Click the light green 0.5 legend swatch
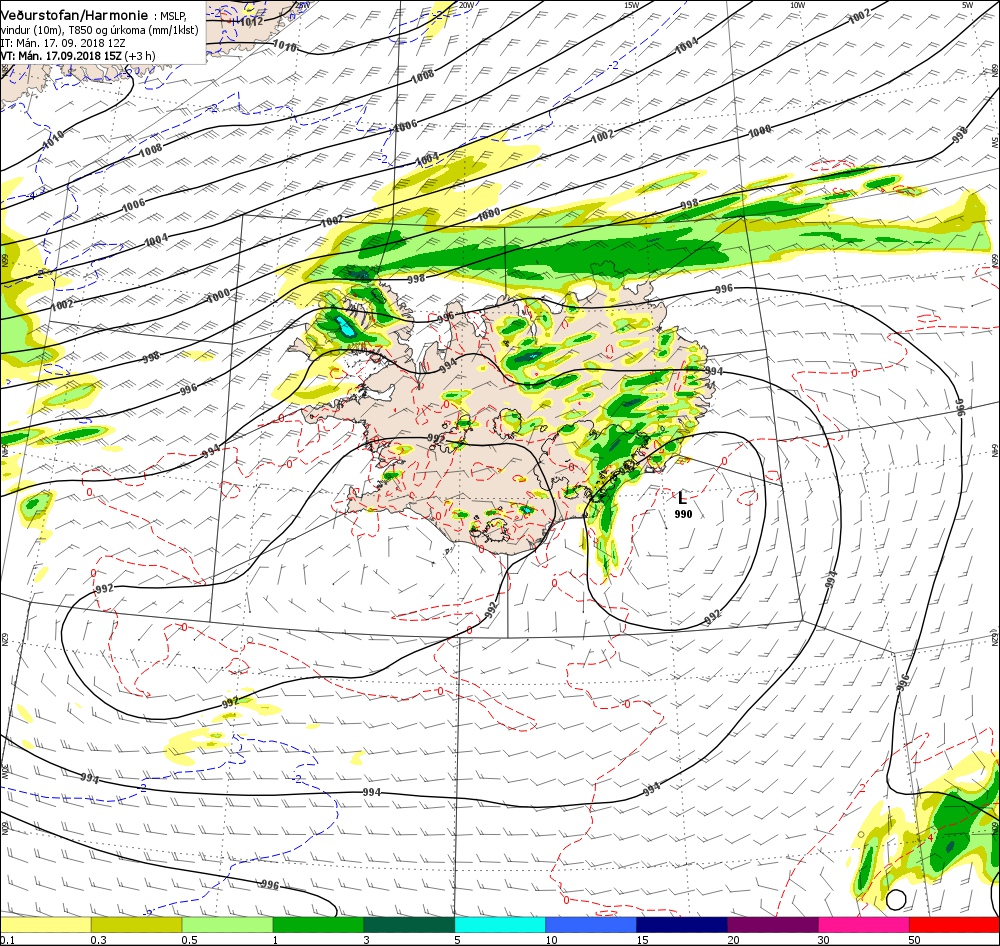 pos(227,925)
